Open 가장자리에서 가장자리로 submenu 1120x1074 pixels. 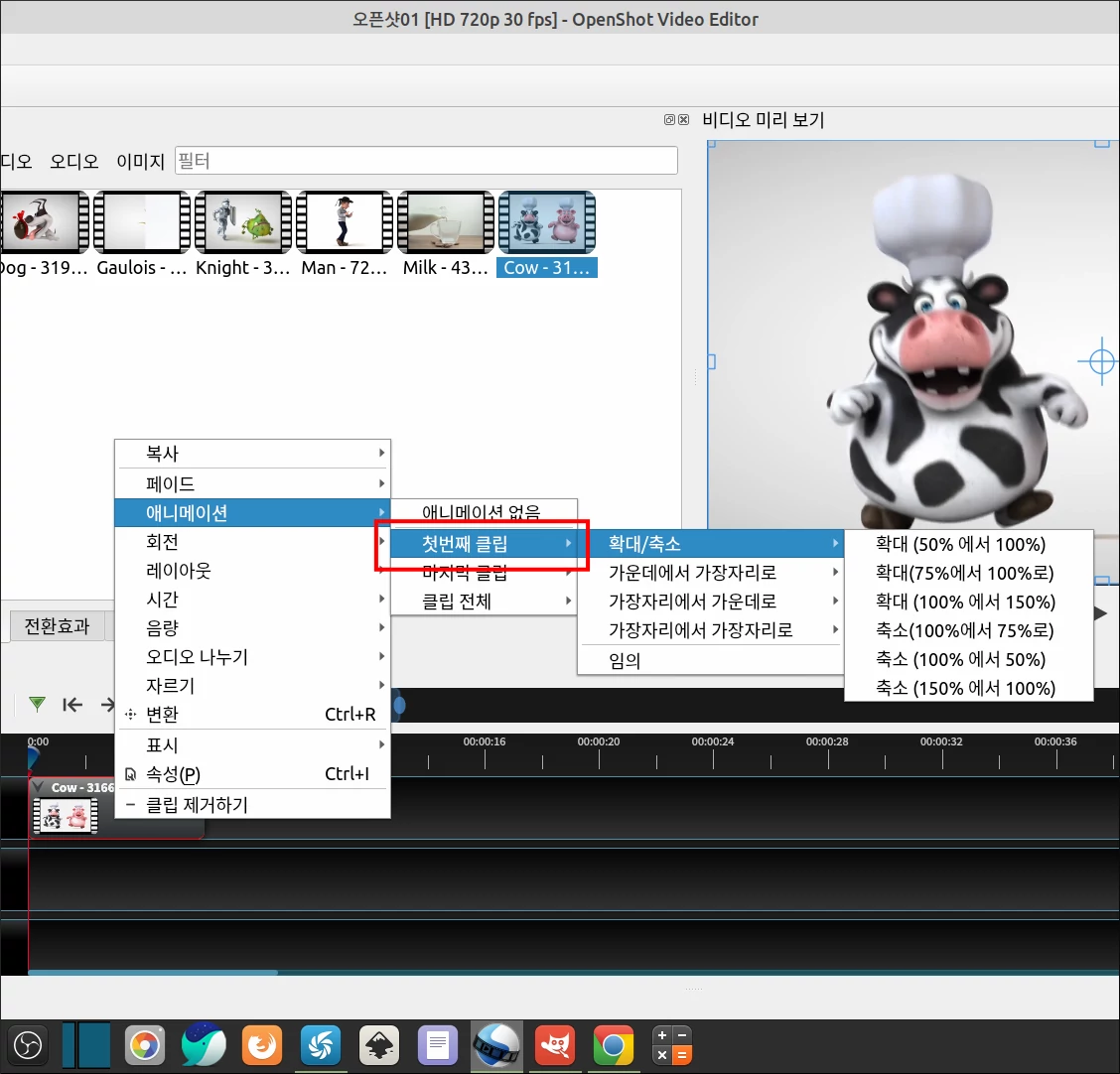click(x=711, y=630)
